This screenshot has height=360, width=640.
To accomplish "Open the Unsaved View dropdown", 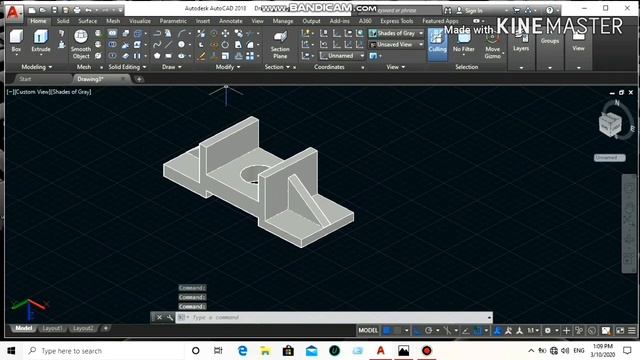I will [396, 44].
